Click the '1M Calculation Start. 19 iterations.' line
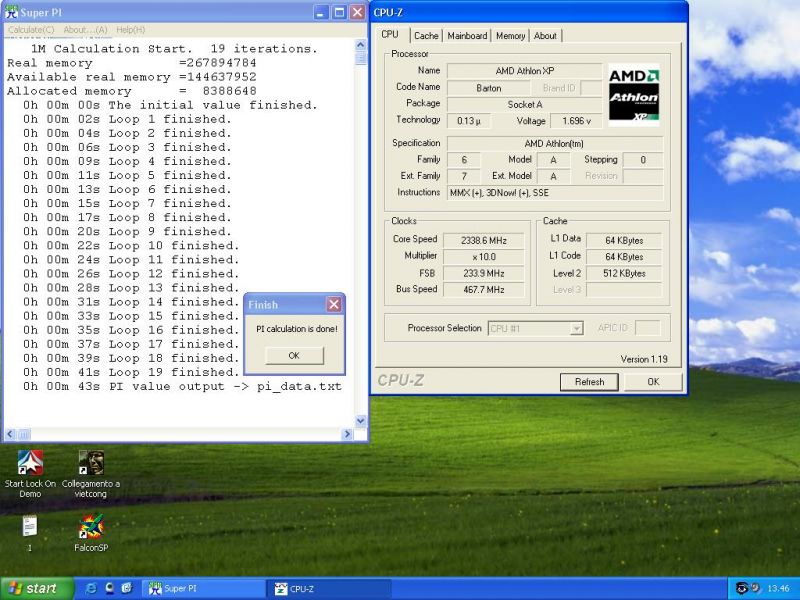 174,49
